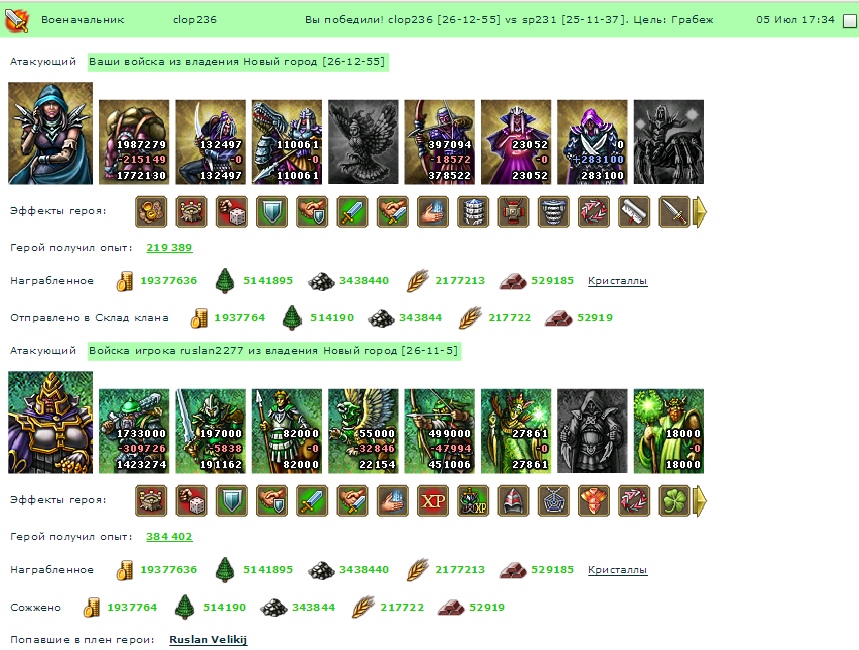Click the unit with 1987279 troops
Screen dimensions: 859x650
pos(134,142)
